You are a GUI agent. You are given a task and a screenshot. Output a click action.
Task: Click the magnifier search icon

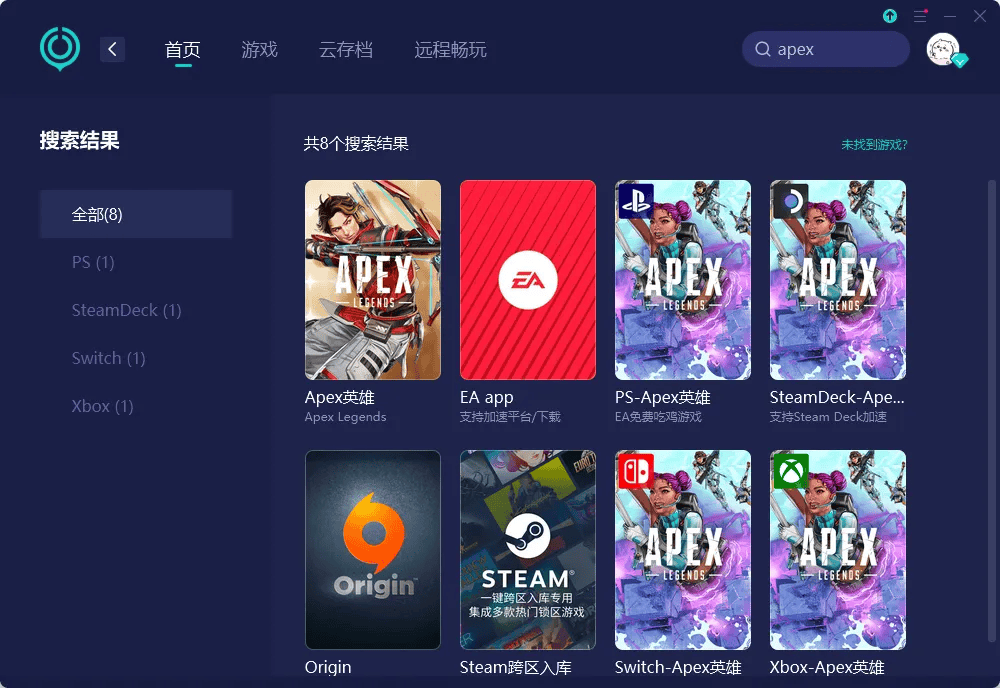click(x=763, y=50)
